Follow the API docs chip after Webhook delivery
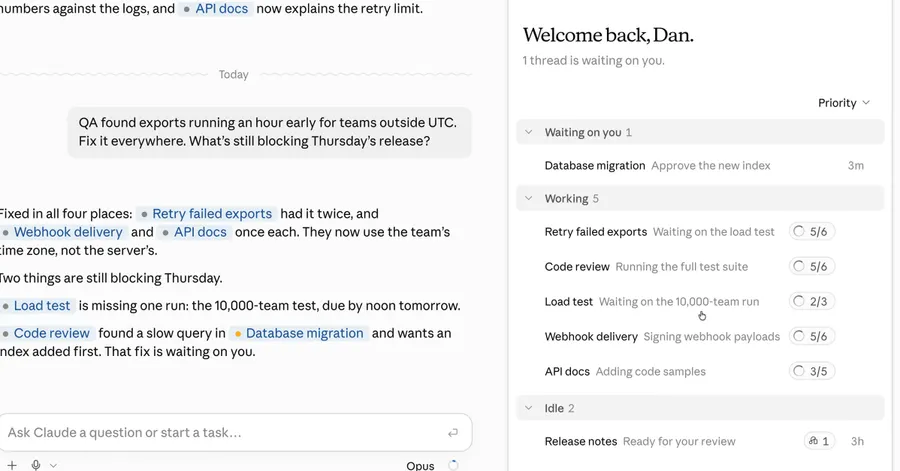The image size is (900, 471). [195, 232]
